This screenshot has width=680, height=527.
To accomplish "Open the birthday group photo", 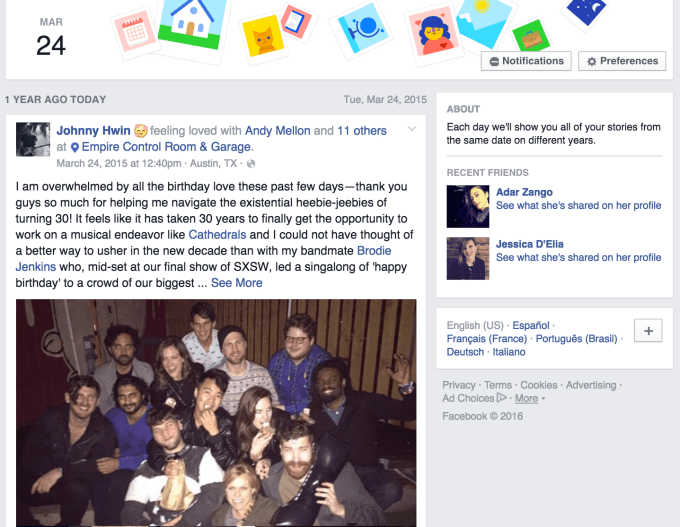I will click(216, 413).
